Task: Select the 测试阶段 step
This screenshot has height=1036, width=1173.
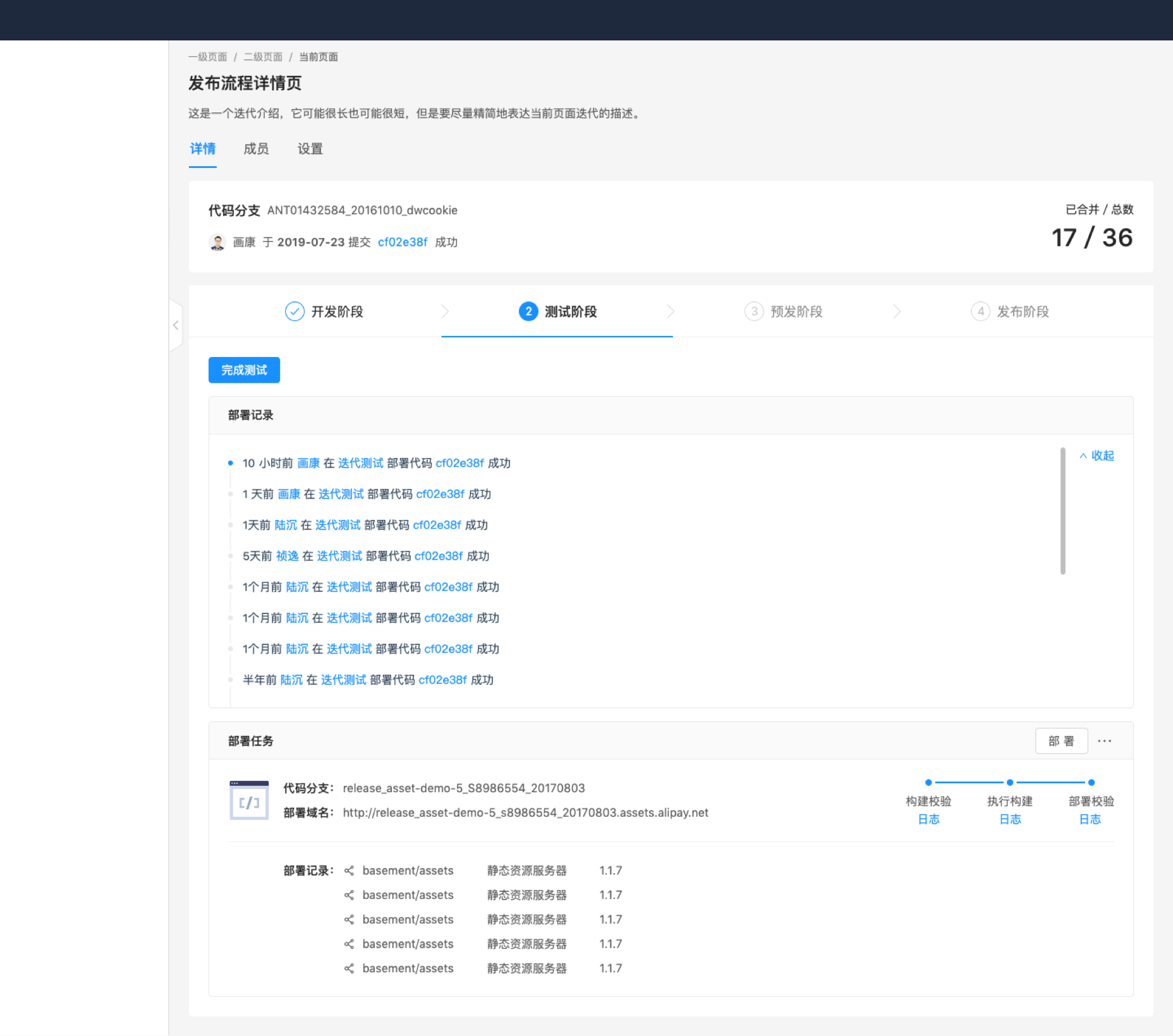Action: pos(557,311)
